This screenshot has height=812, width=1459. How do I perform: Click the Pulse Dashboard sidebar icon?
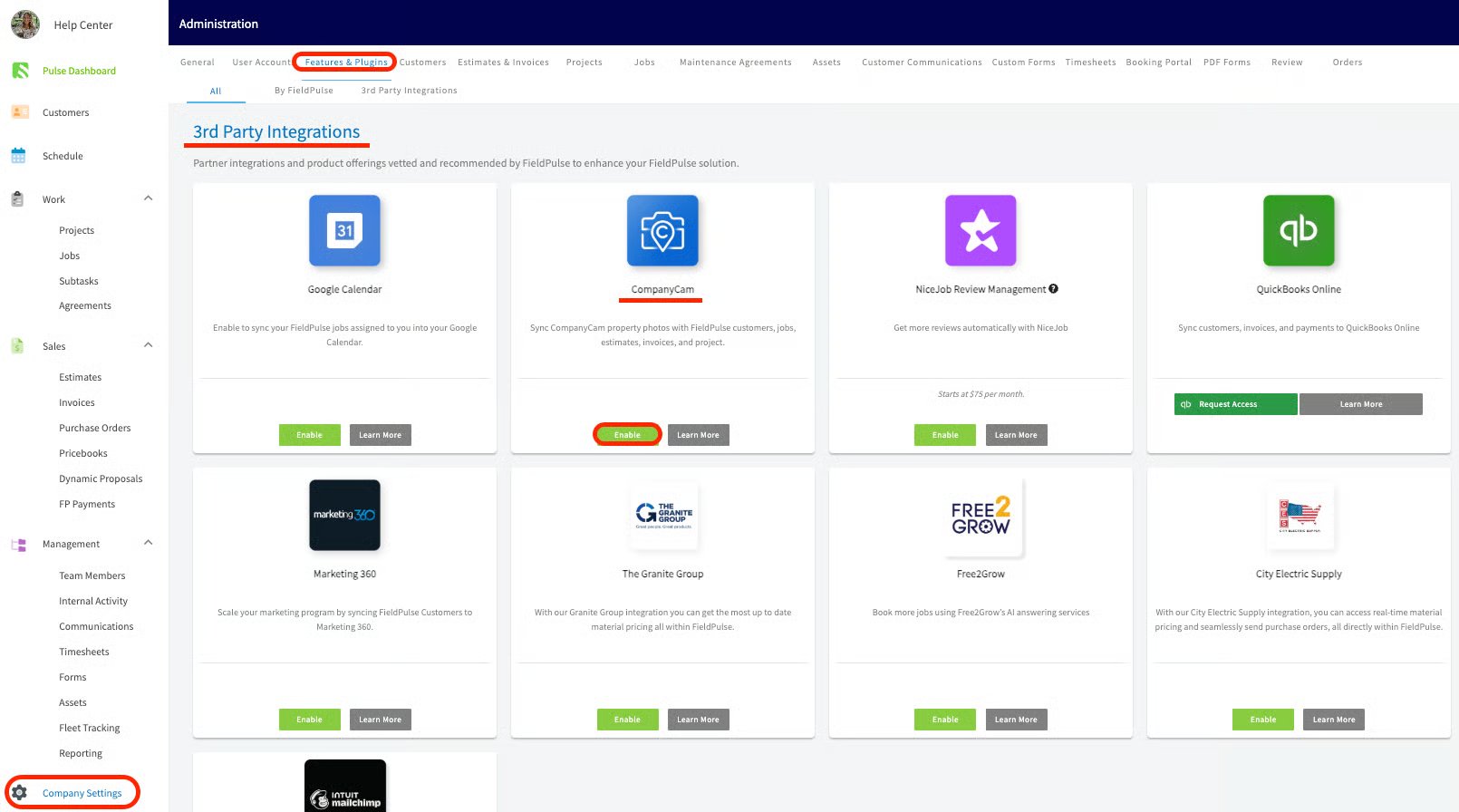coord(20,70)
